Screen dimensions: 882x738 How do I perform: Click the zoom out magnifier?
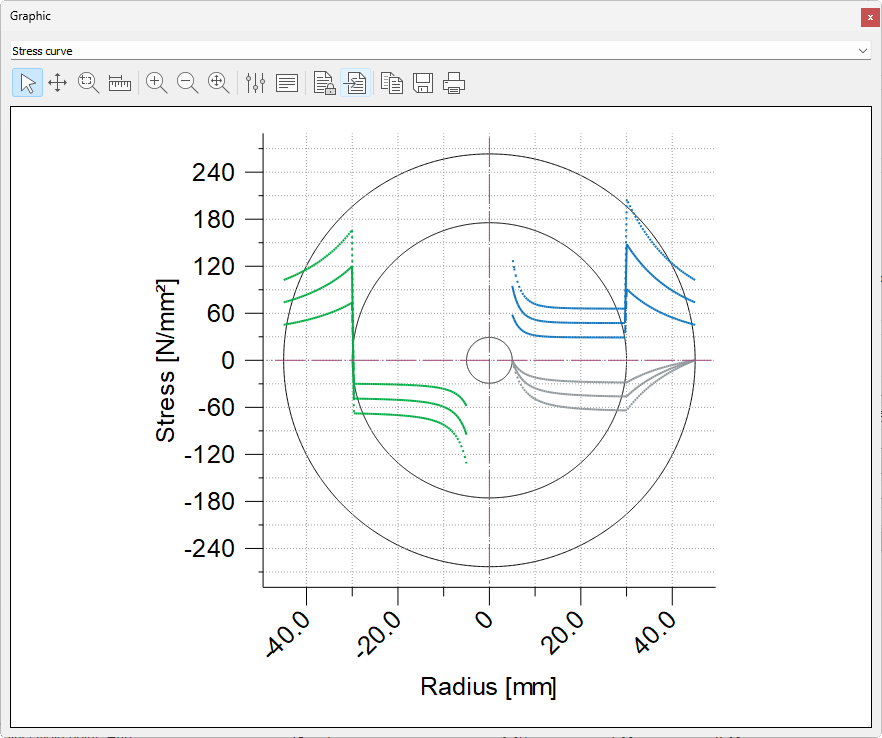pyautogui.click(x=187, y=83)
